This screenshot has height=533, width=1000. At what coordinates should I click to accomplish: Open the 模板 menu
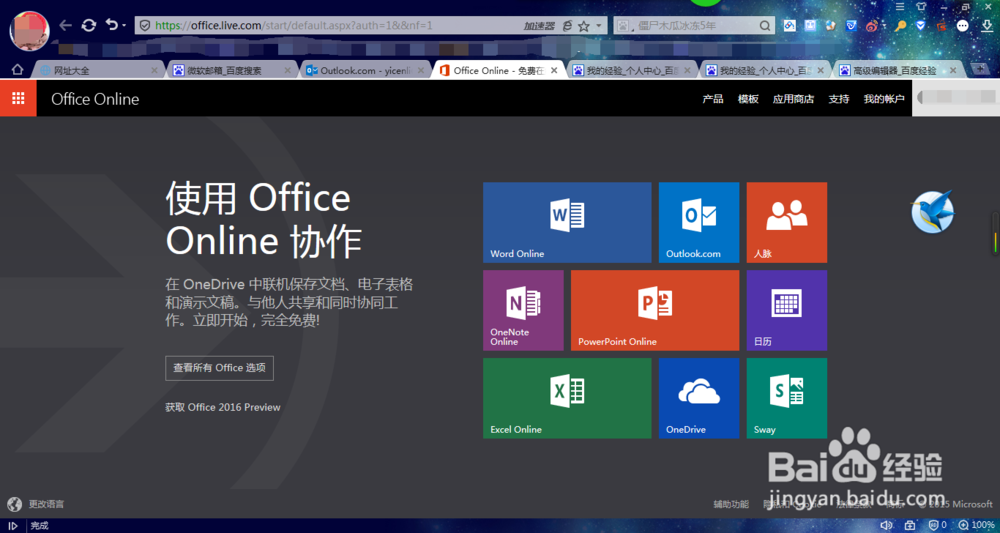pyautogui.click(x=748, y=99)
